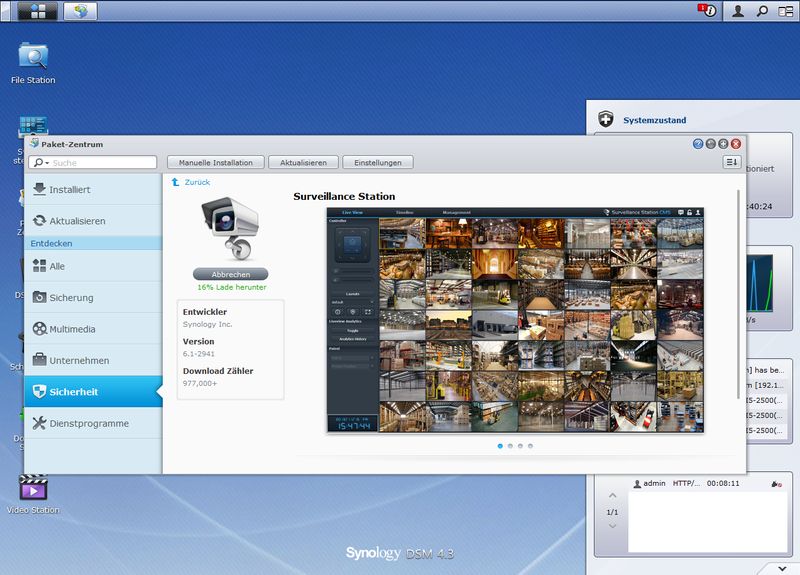Image resolution: width=800 pixels, height=575 pixels.
Task: Select Sicherung category
Action: (x=93, y=297)
